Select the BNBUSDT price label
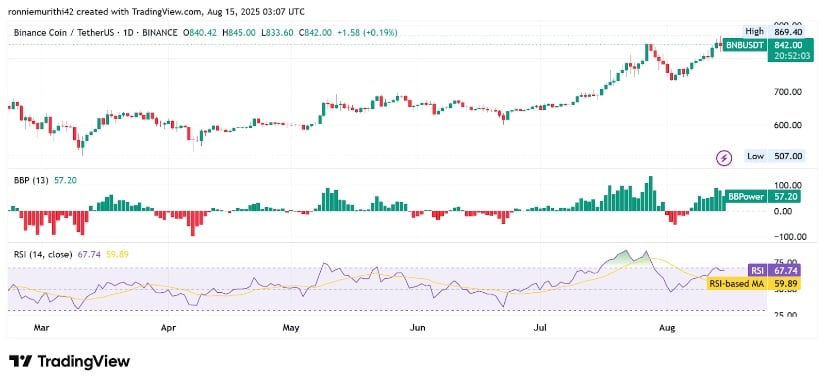 (745, 45)
